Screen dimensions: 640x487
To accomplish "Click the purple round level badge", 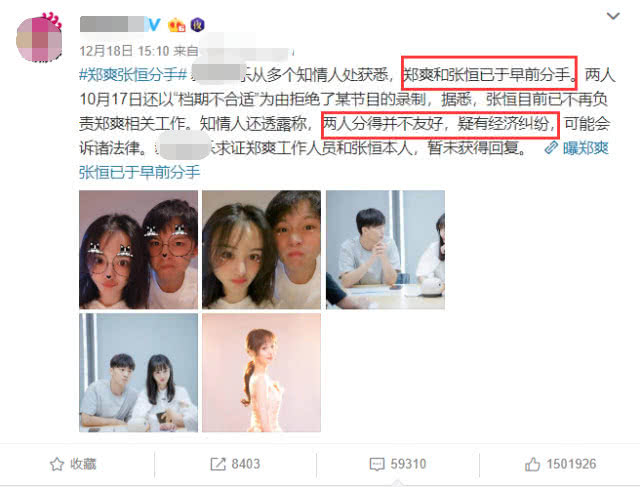I will 198,25.
